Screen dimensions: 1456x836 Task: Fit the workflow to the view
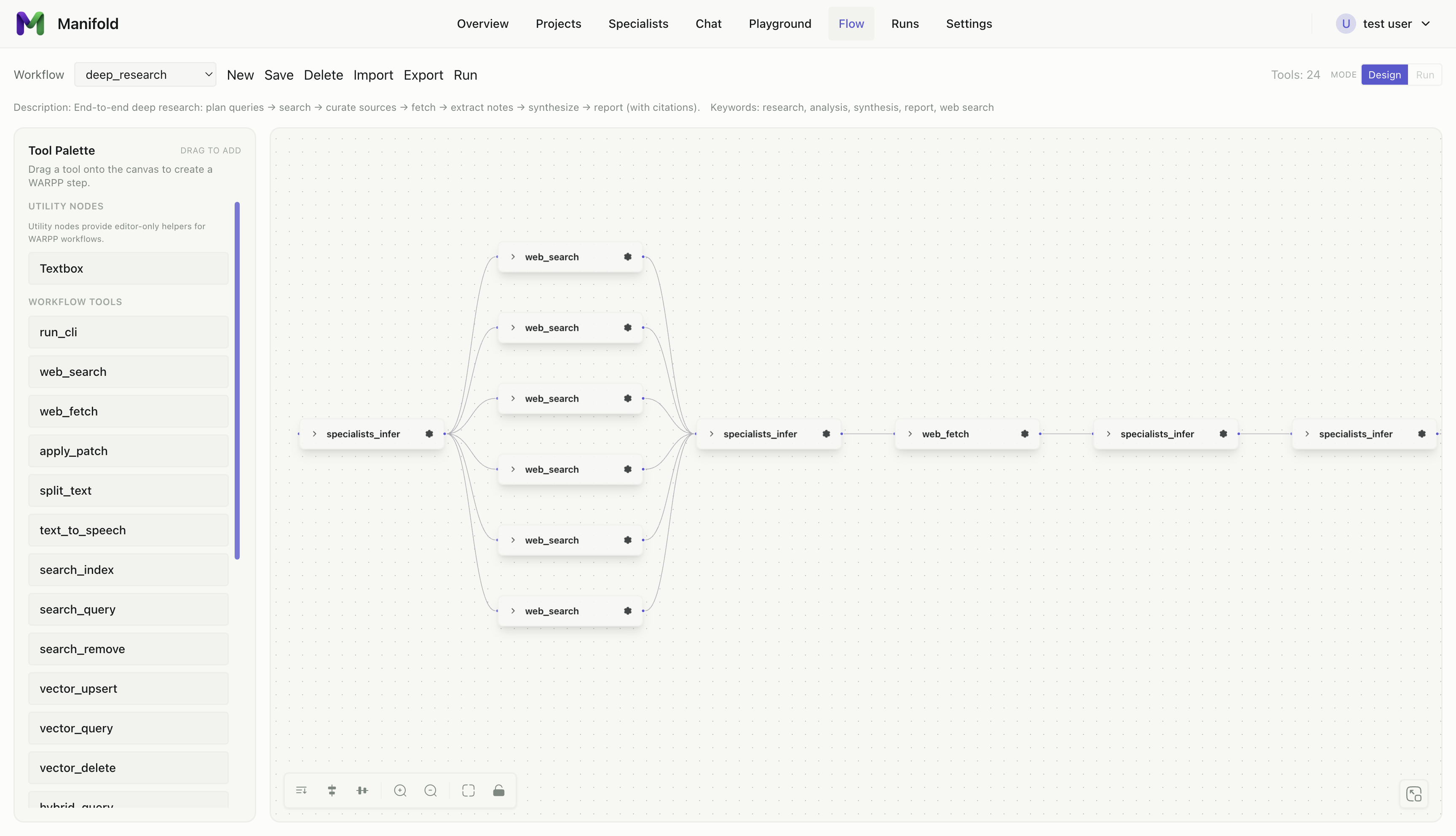468,790
